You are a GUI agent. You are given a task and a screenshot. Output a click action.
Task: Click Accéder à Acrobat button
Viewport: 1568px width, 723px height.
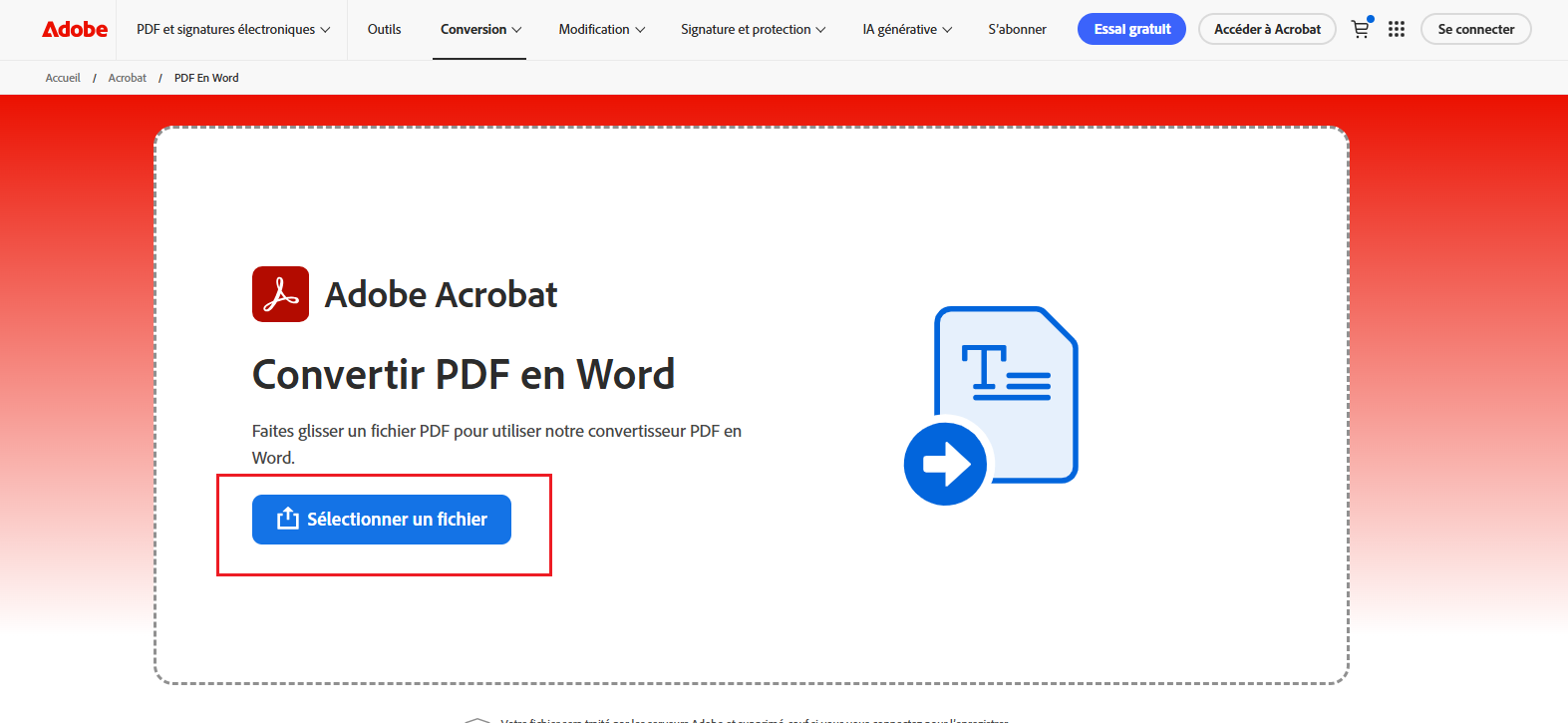tap(1267, 29)
